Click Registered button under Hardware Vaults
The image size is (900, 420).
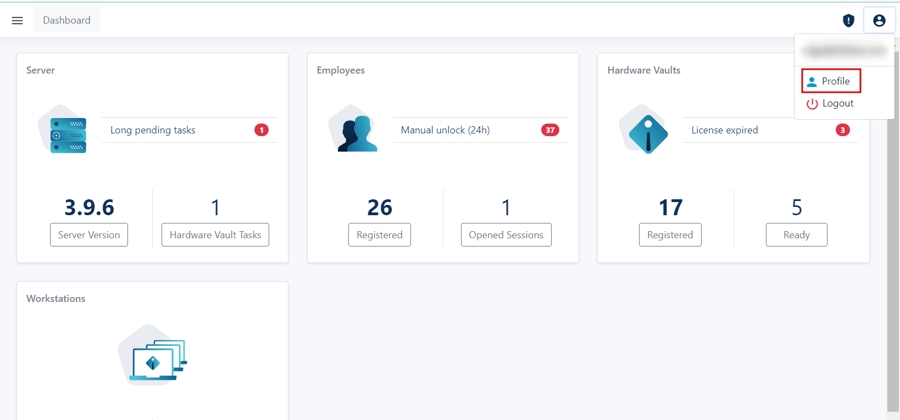tap(670, 235)
